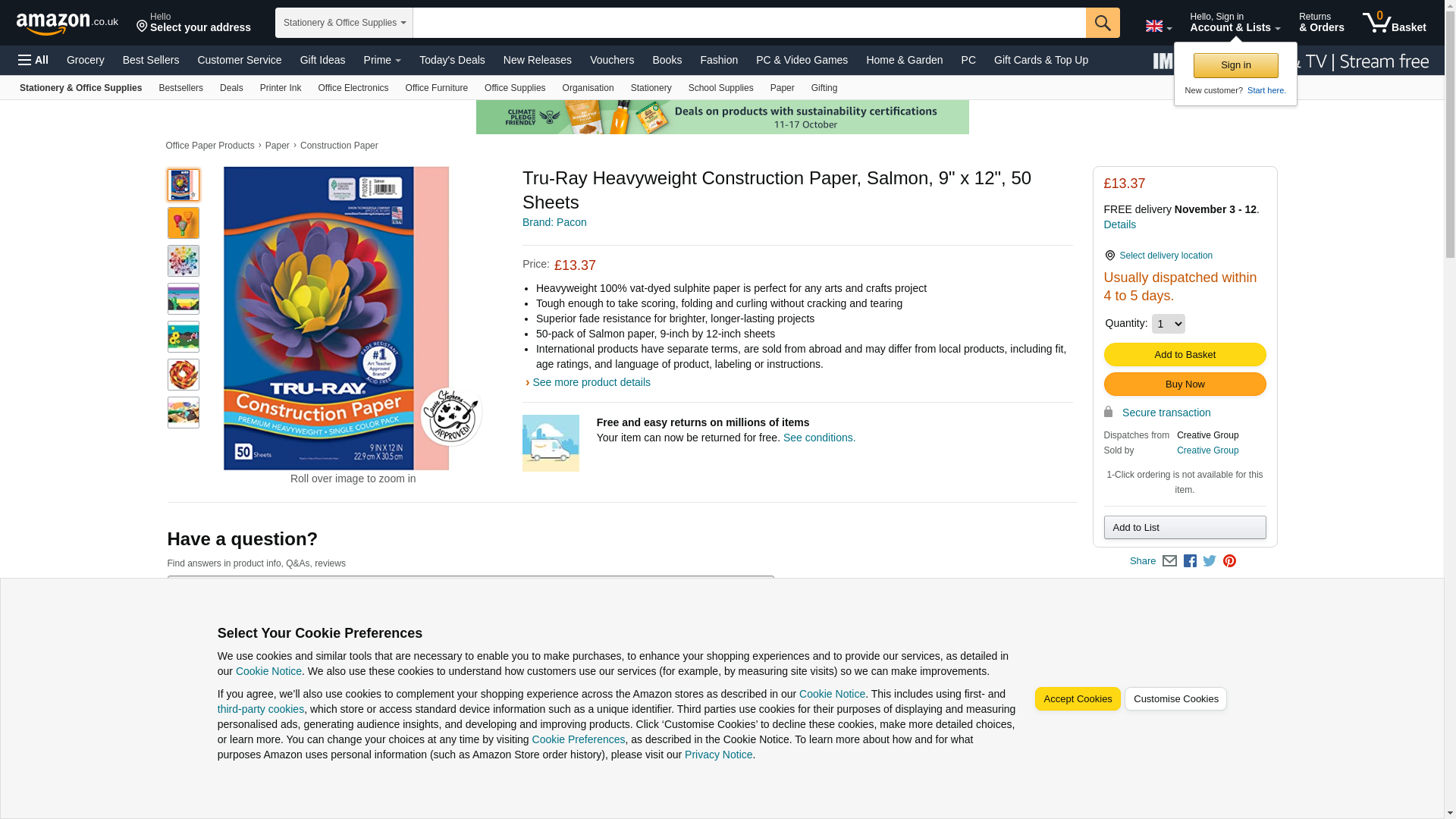Expand Stationery & Office Supplies search category

(x=344, y=23)
